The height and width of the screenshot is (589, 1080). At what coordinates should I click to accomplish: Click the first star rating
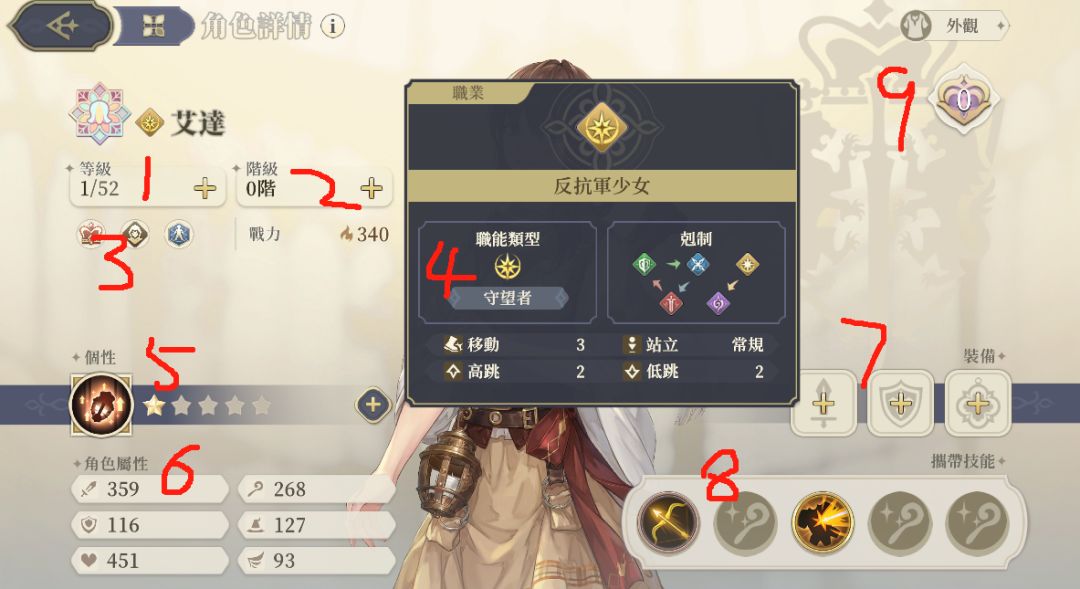click(x=154, y=405)
